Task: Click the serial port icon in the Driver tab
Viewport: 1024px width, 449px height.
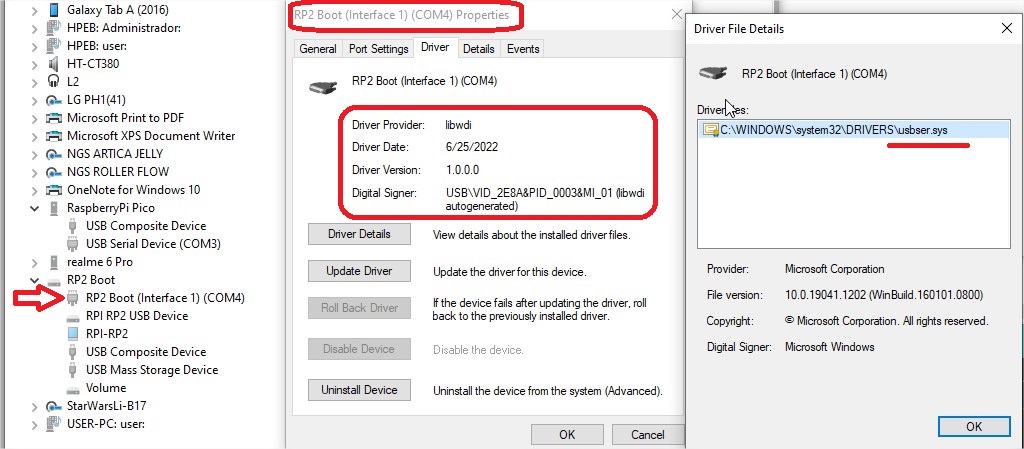Action: pos(323,86)
